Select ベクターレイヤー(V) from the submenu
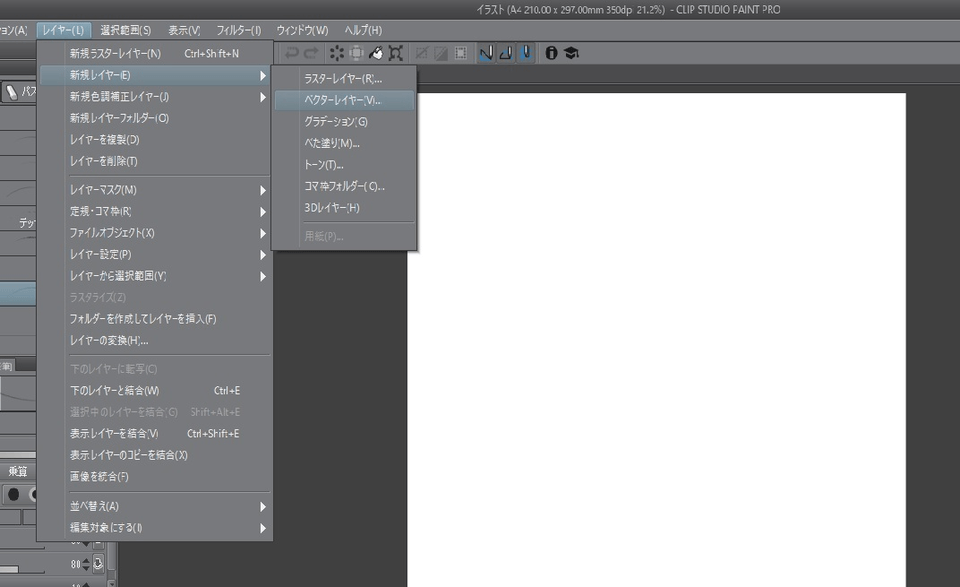 point(342,100)
